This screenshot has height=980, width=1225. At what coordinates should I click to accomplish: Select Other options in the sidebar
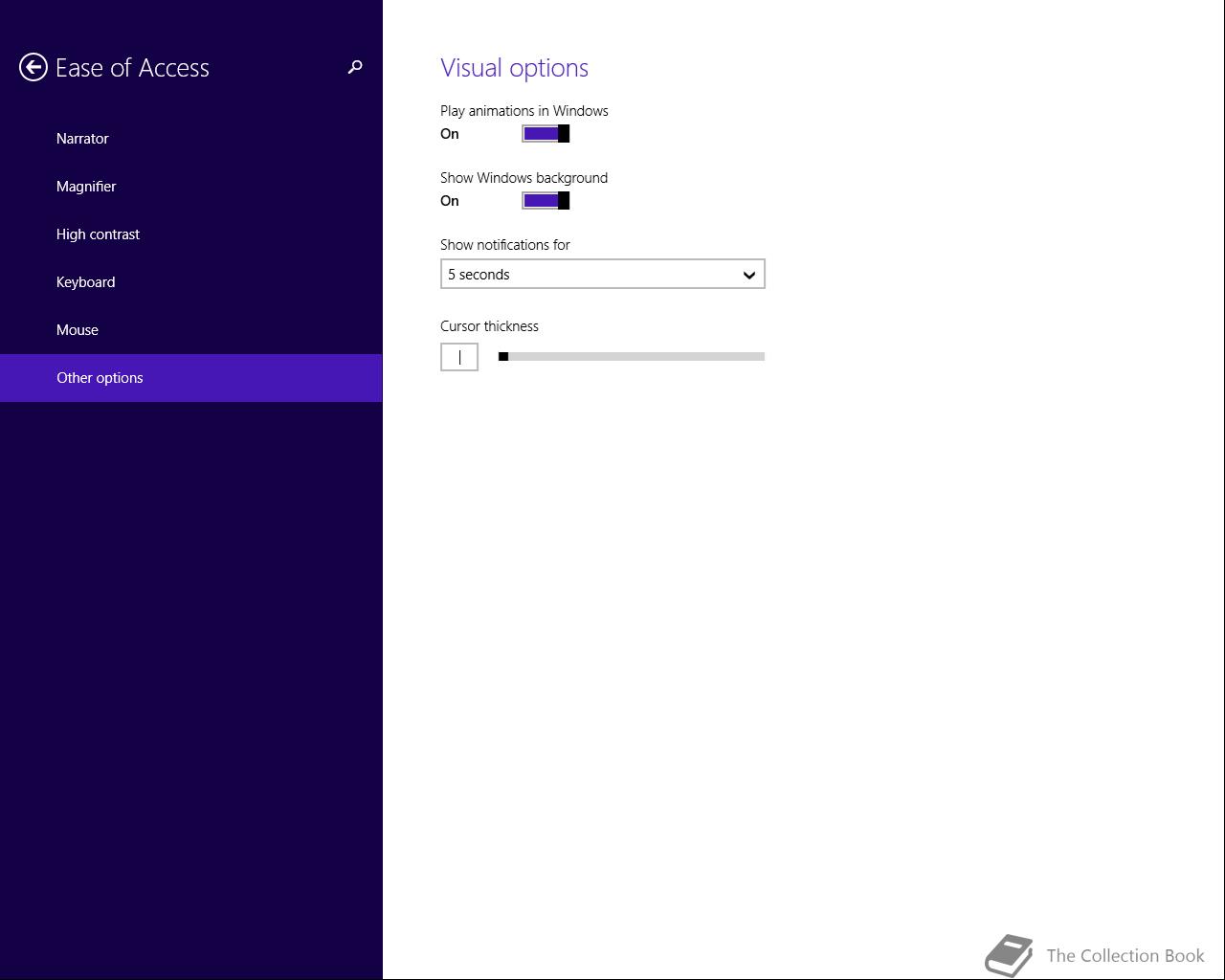pos(191,378)
